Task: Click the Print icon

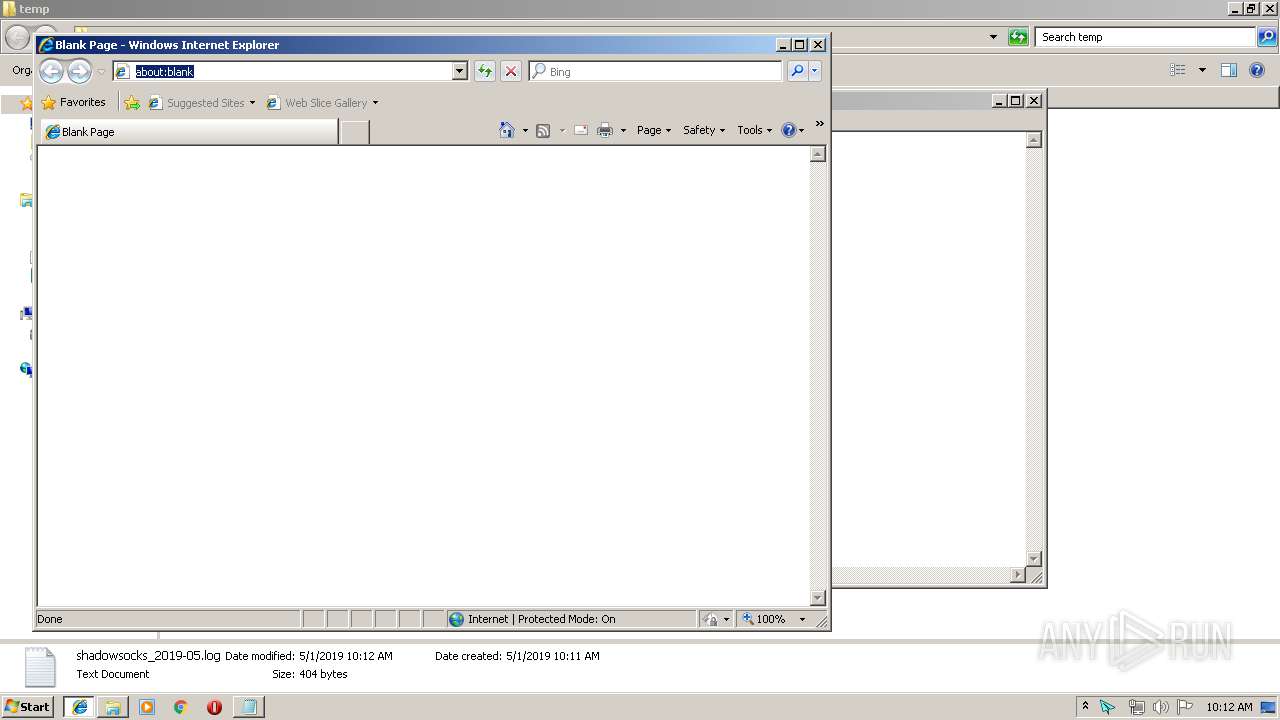Action: point(605,130)
